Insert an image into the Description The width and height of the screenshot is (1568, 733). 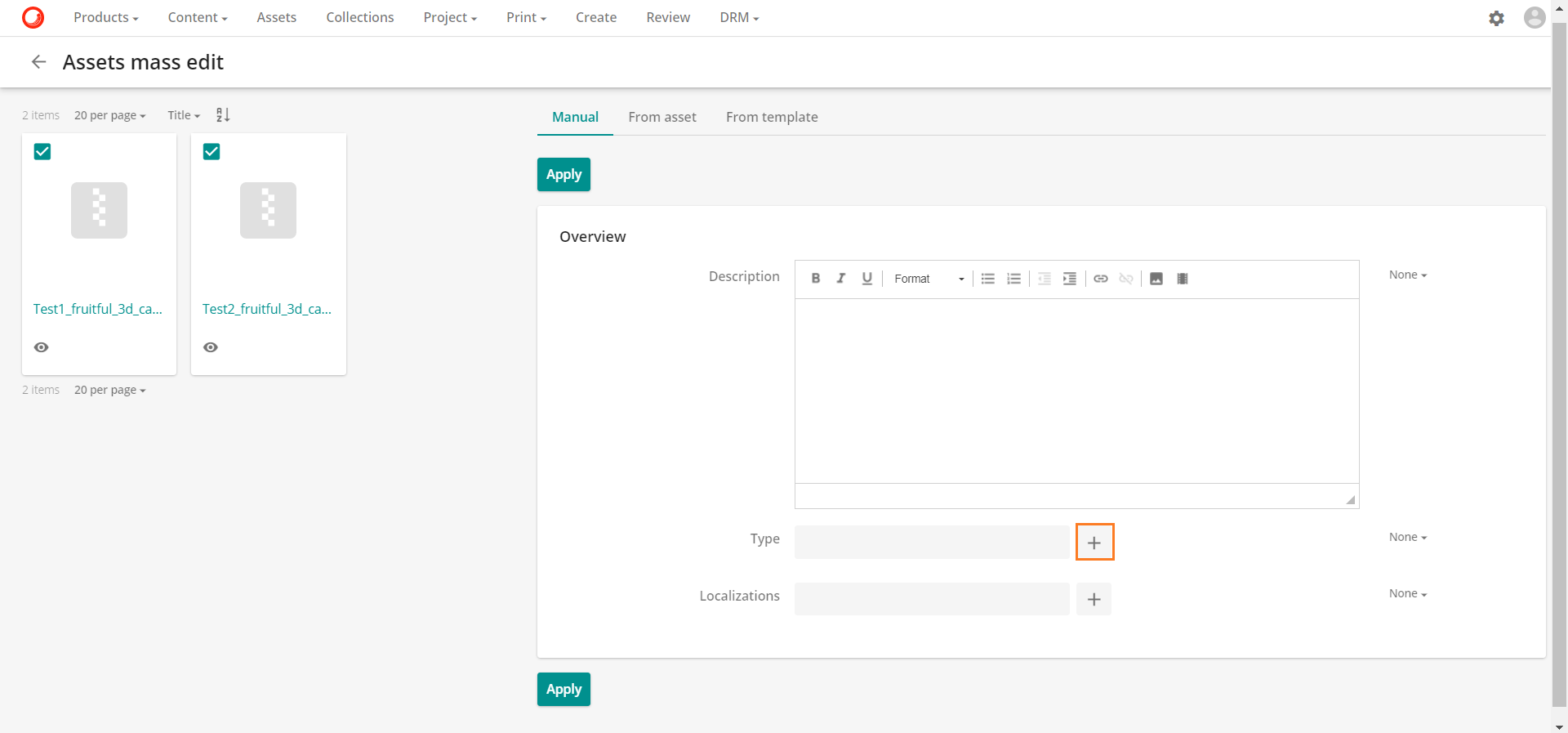pyautogui.click(x=1156, y=279)
